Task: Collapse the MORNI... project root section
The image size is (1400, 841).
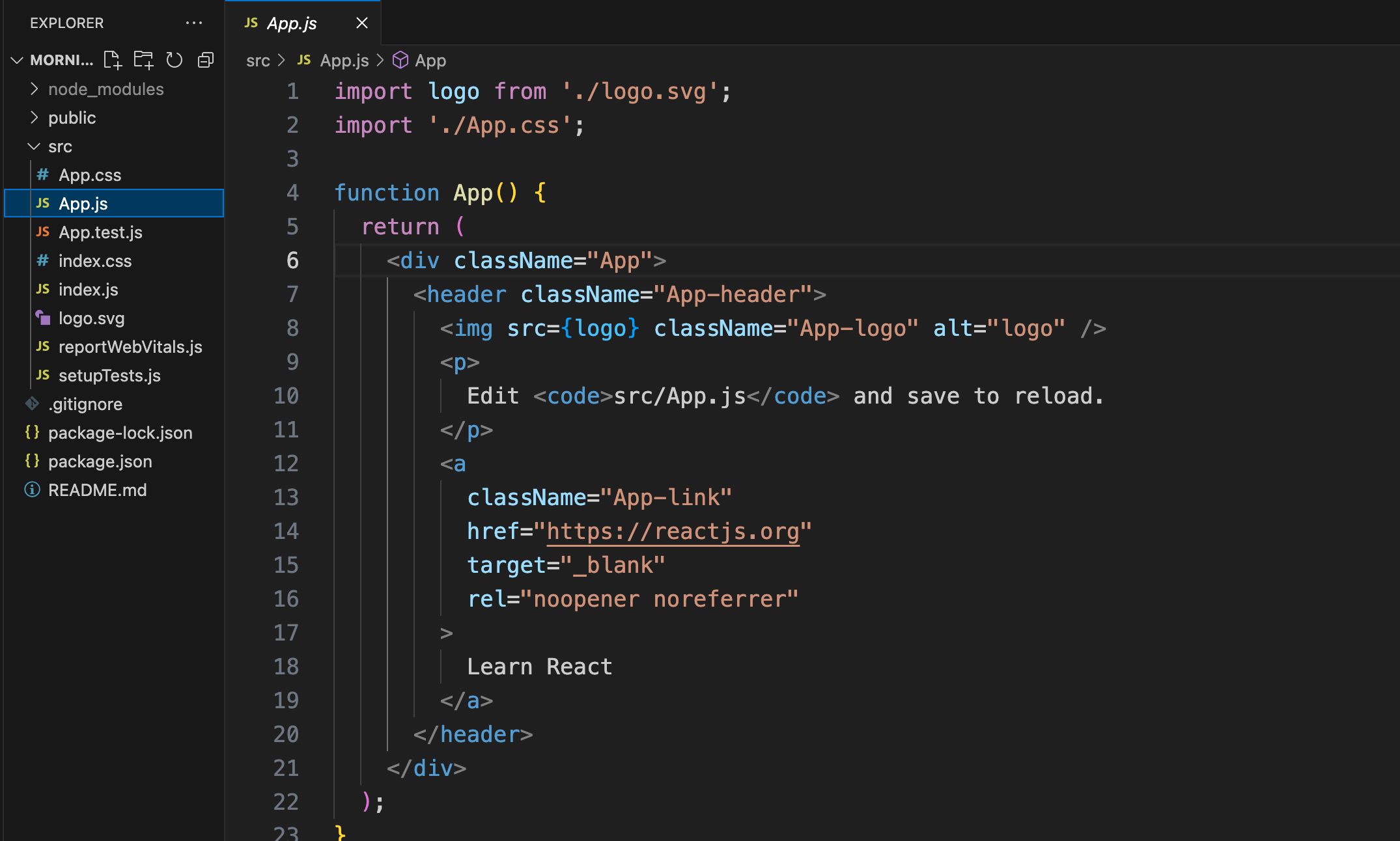Action: 61,60
